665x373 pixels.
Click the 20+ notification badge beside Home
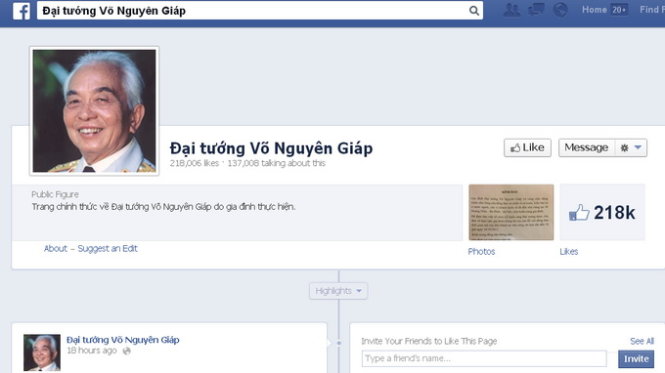[619, 10]
